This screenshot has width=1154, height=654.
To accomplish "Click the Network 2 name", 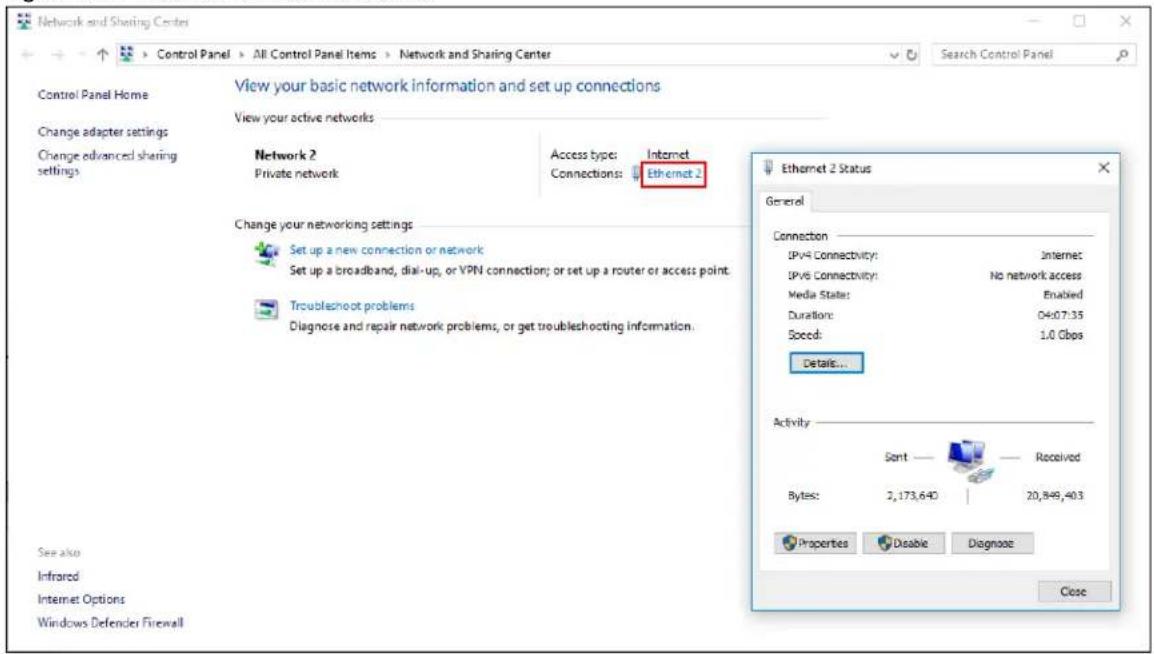I will [x=286, y=155].
